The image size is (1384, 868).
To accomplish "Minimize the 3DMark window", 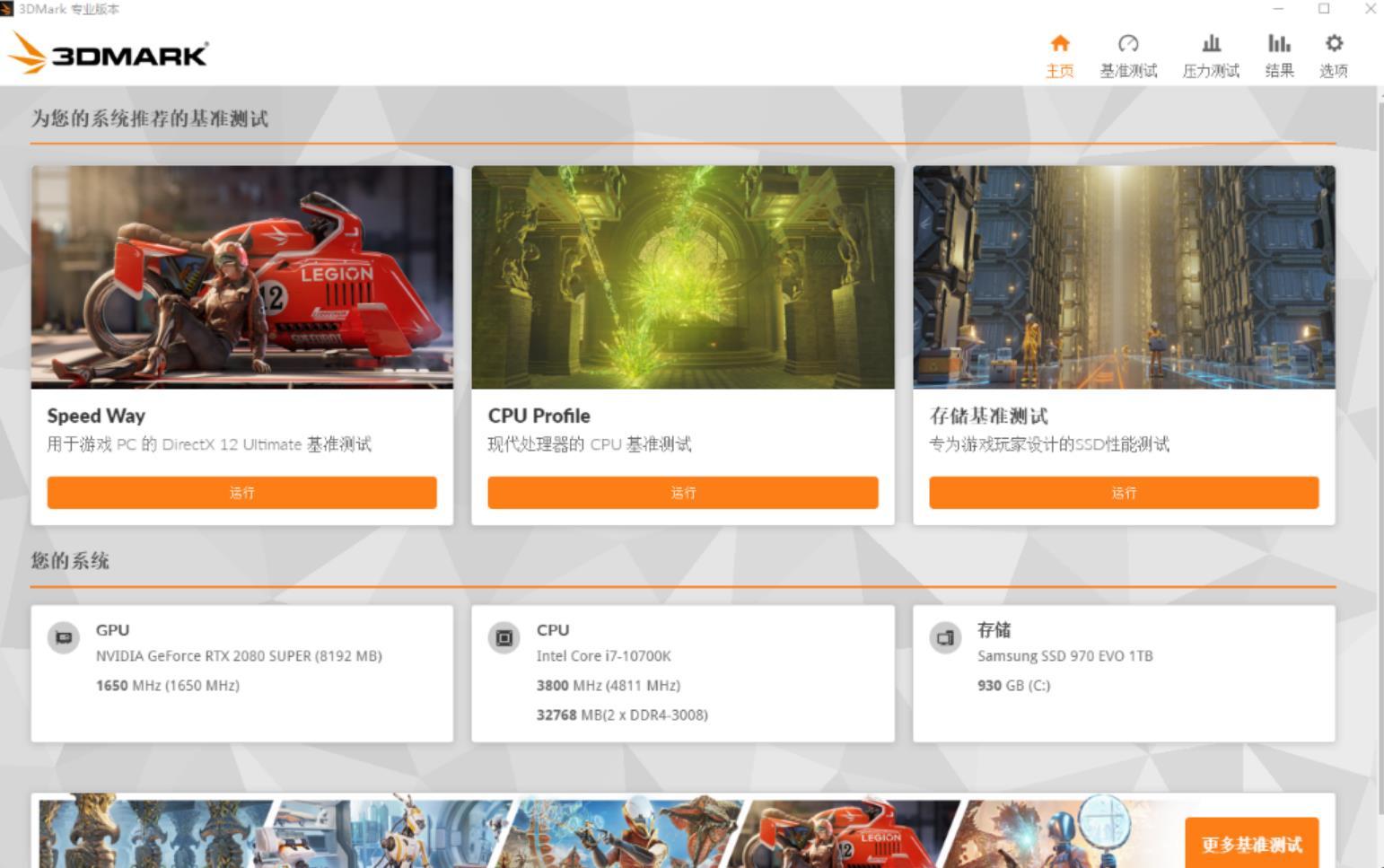I will click(x=1278, y=8).
